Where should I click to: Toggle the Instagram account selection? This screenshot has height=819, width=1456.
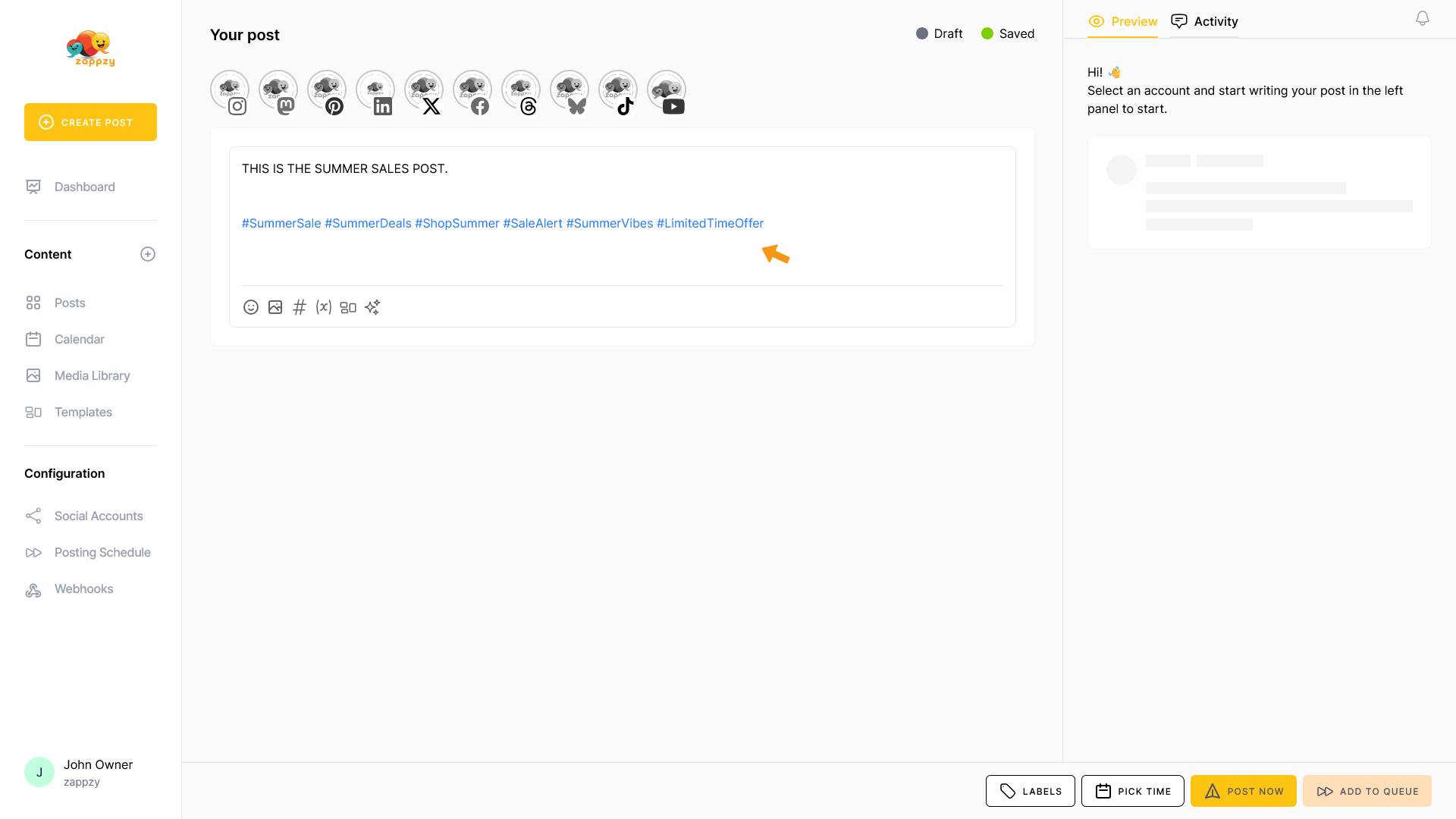[230, 91]
